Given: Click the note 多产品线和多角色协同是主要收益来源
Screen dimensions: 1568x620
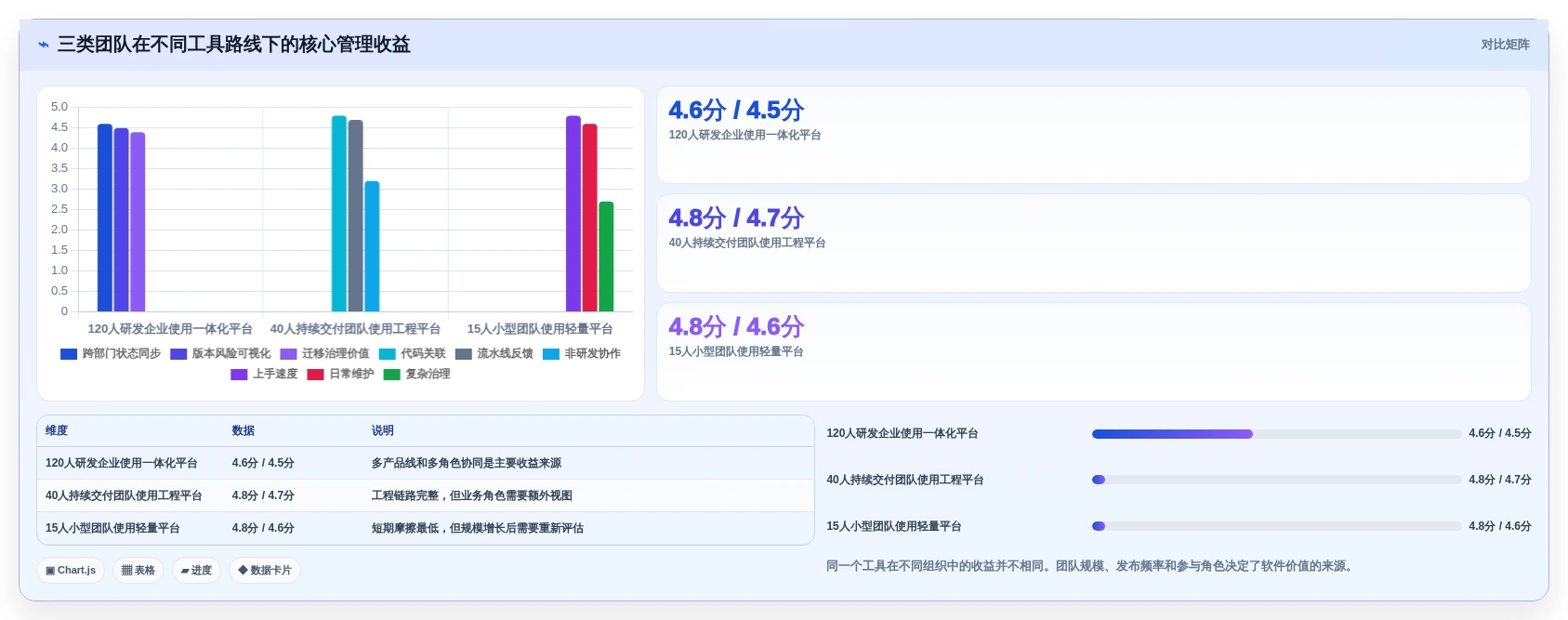Looking at the screenshot, I should click(467, 463).
